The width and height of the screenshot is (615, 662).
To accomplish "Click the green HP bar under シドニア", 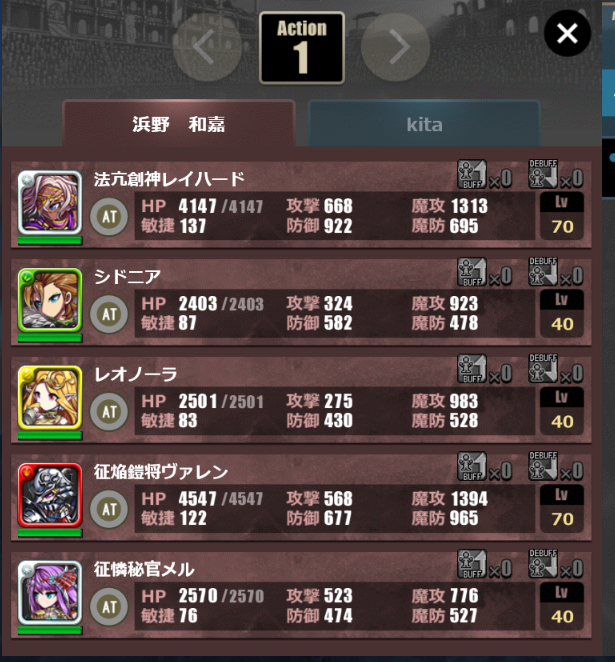I will (x=50, y=338).
